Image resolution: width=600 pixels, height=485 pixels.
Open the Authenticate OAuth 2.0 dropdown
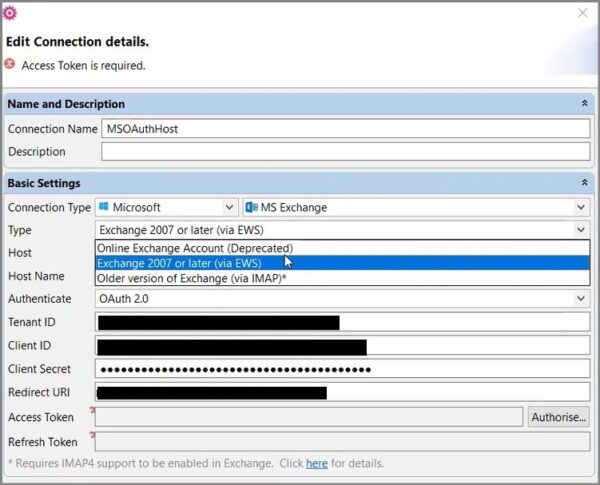click(x=582, y=298)
